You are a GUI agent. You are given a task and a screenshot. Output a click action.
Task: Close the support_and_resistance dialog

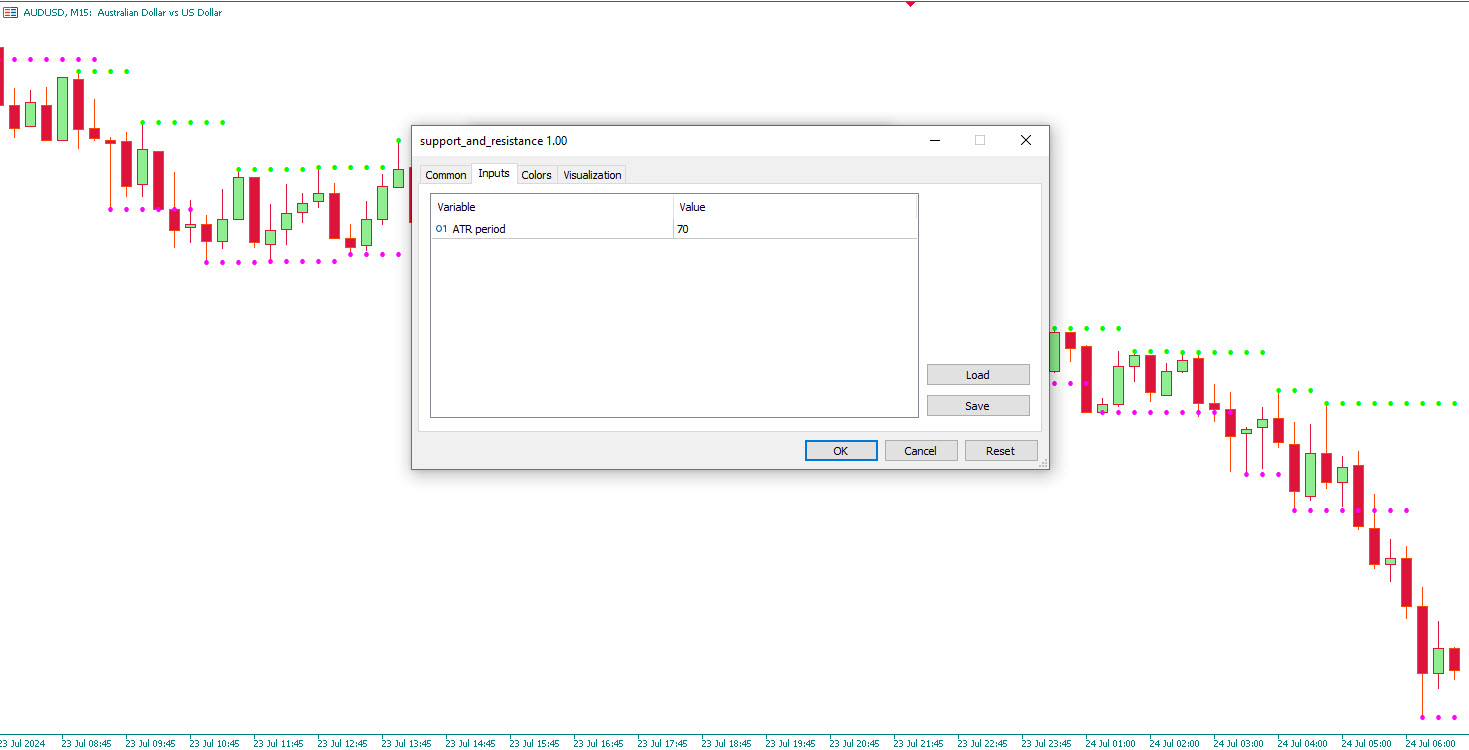1026,141
